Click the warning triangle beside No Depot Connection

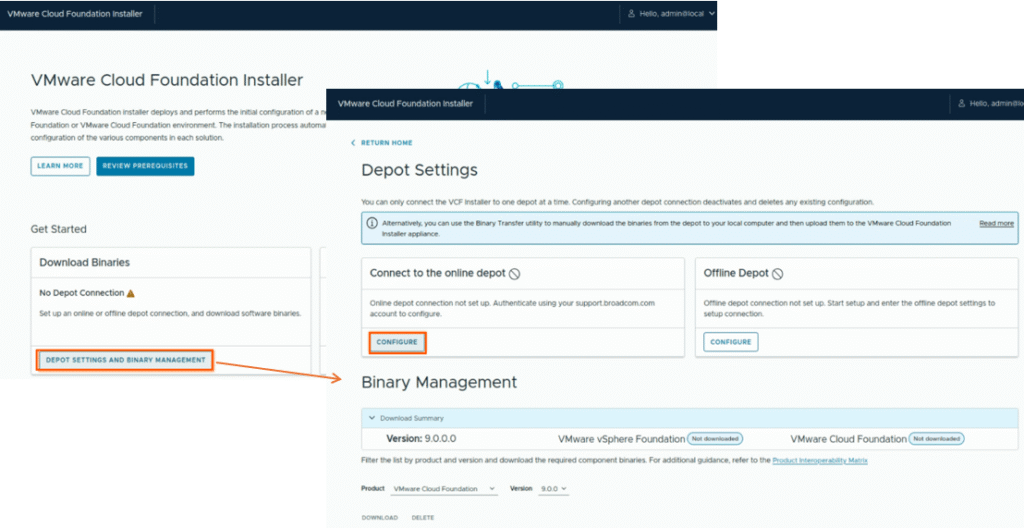click(x=131, y=293)
